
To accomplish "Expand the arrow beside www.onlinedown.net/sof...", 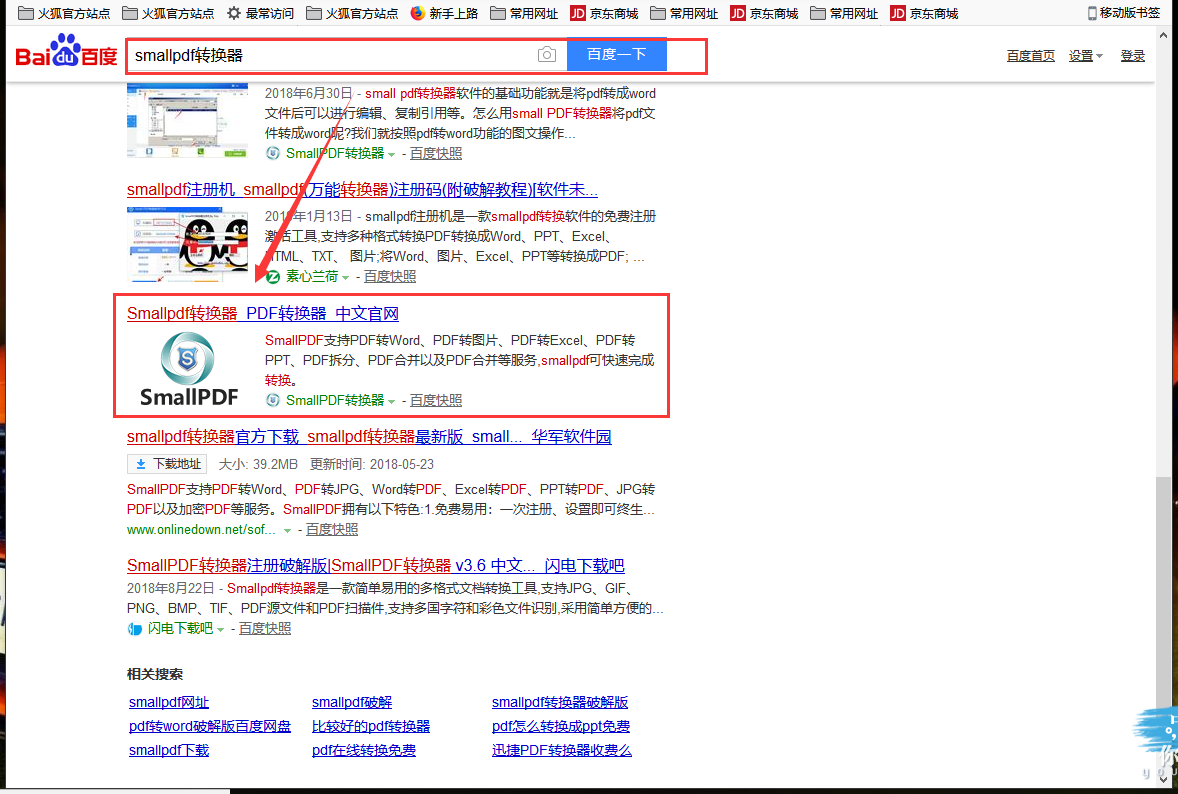I will click(286, 530).
